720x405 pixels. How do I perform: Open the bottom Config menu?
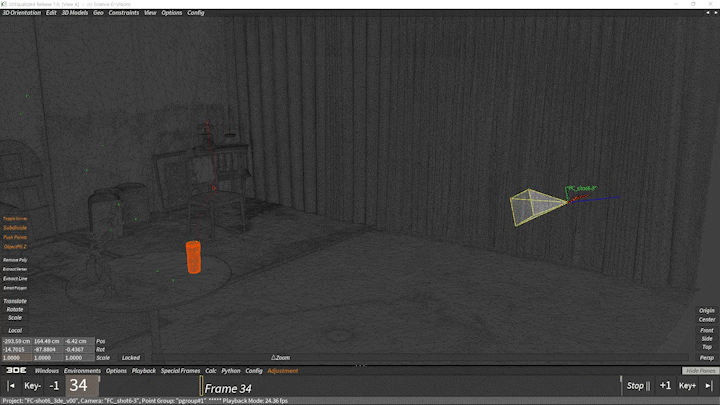pos(254,371)
